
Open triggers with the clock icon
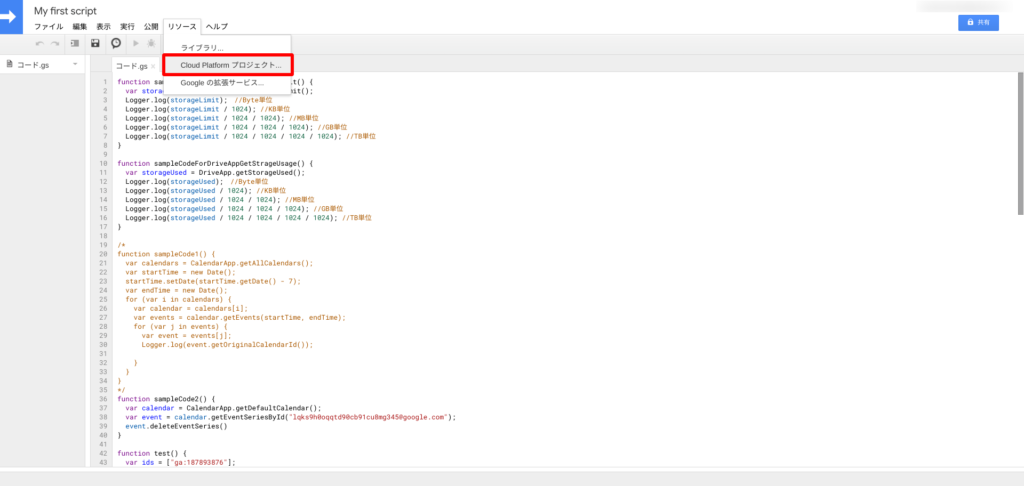click(116, 43)
